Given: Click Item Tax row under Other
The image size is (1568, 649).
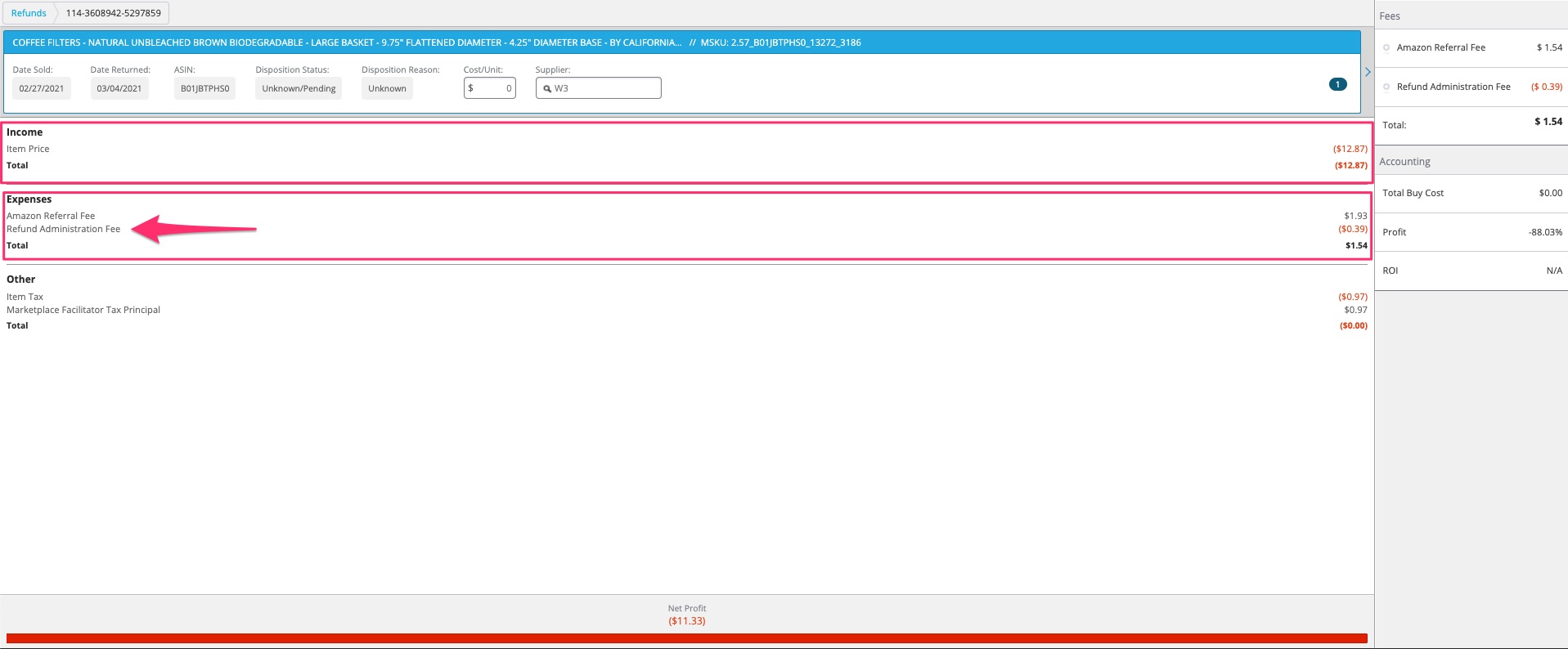Looking at the screenshot, I should [x=687, y=297].
